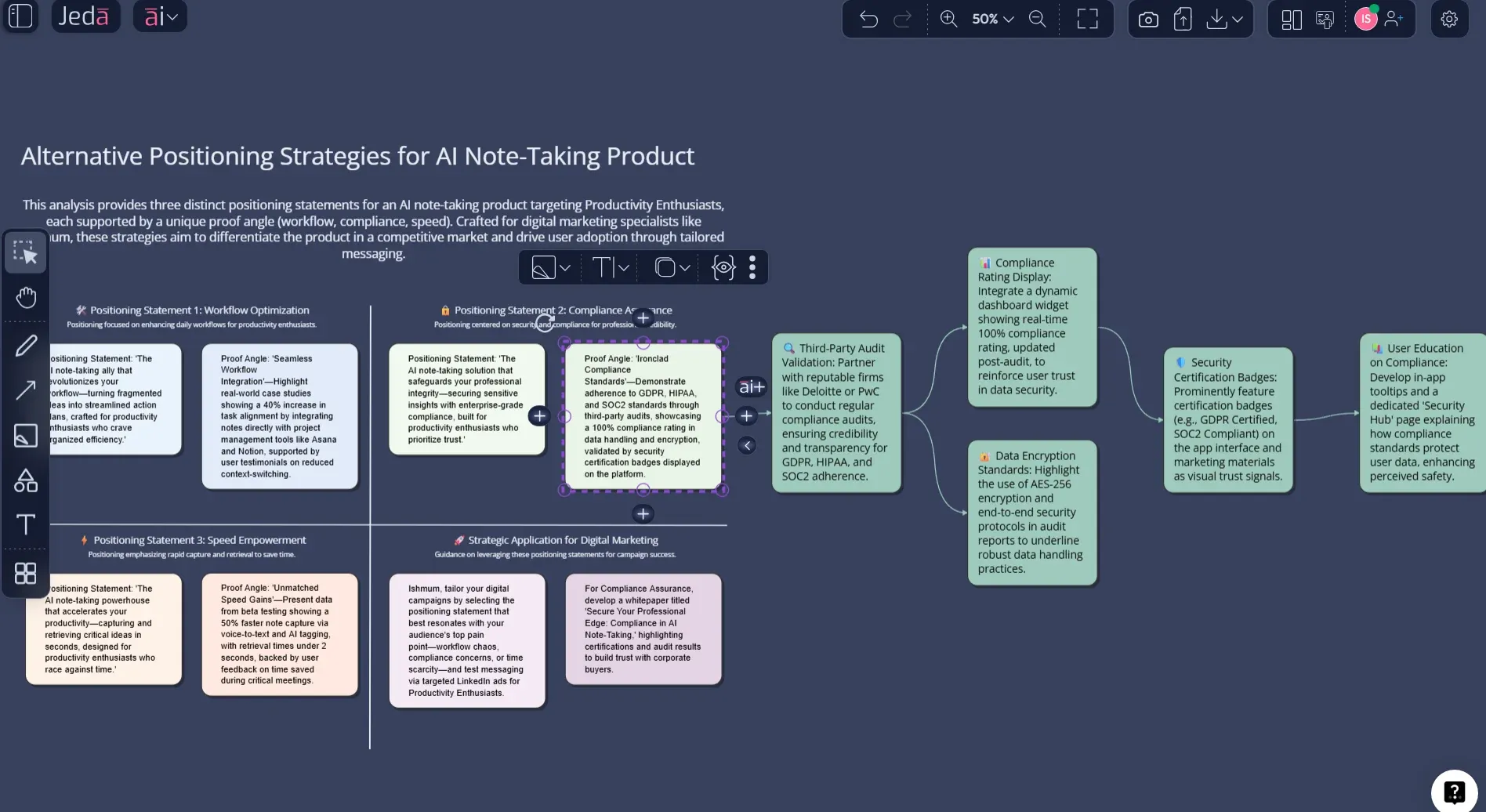Select the Hand pan tool
1486x812 pixels.
(26, 296)
